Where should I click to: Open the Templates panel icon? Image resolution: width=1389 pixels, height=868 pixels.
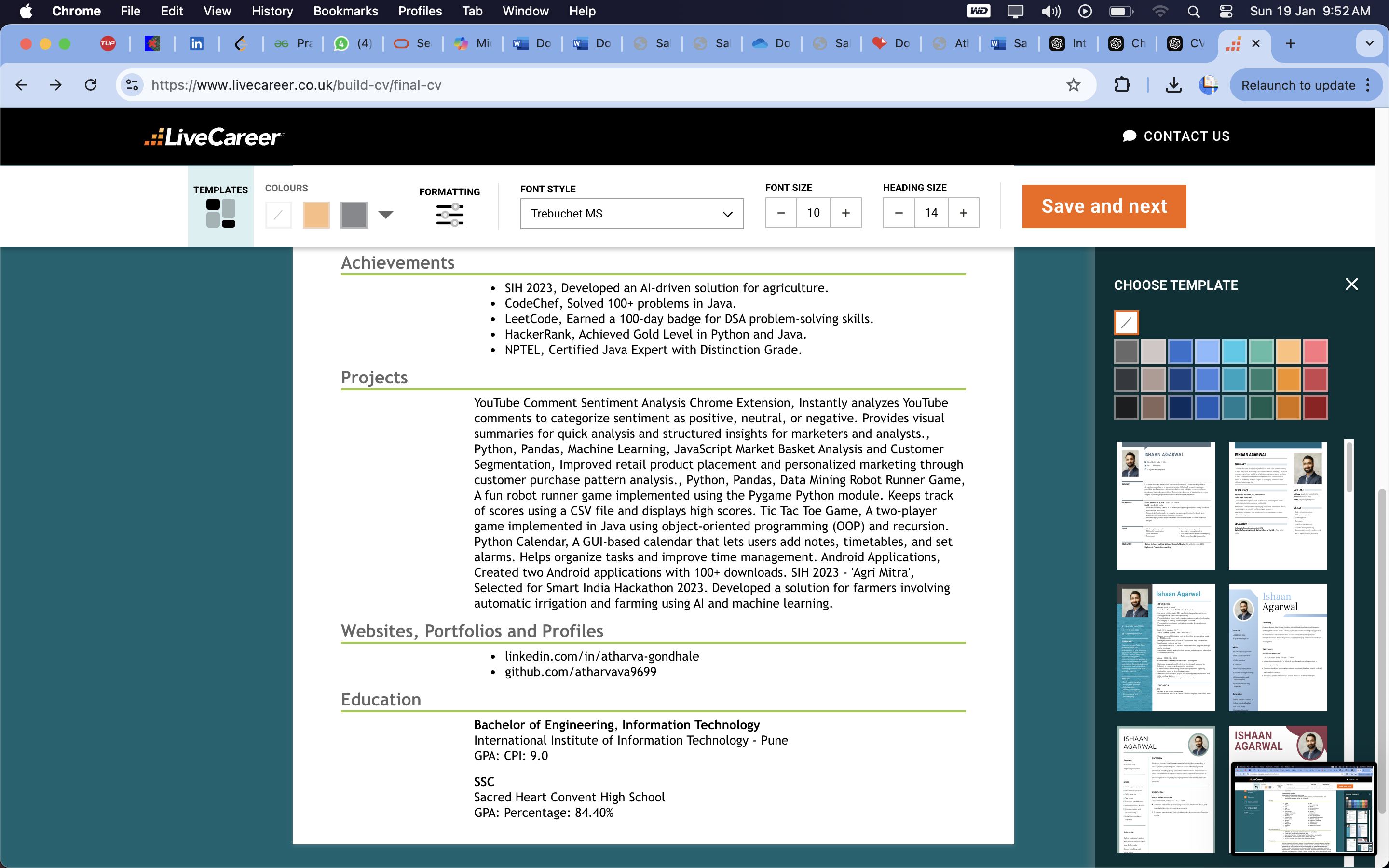click(x=220, y=213)
